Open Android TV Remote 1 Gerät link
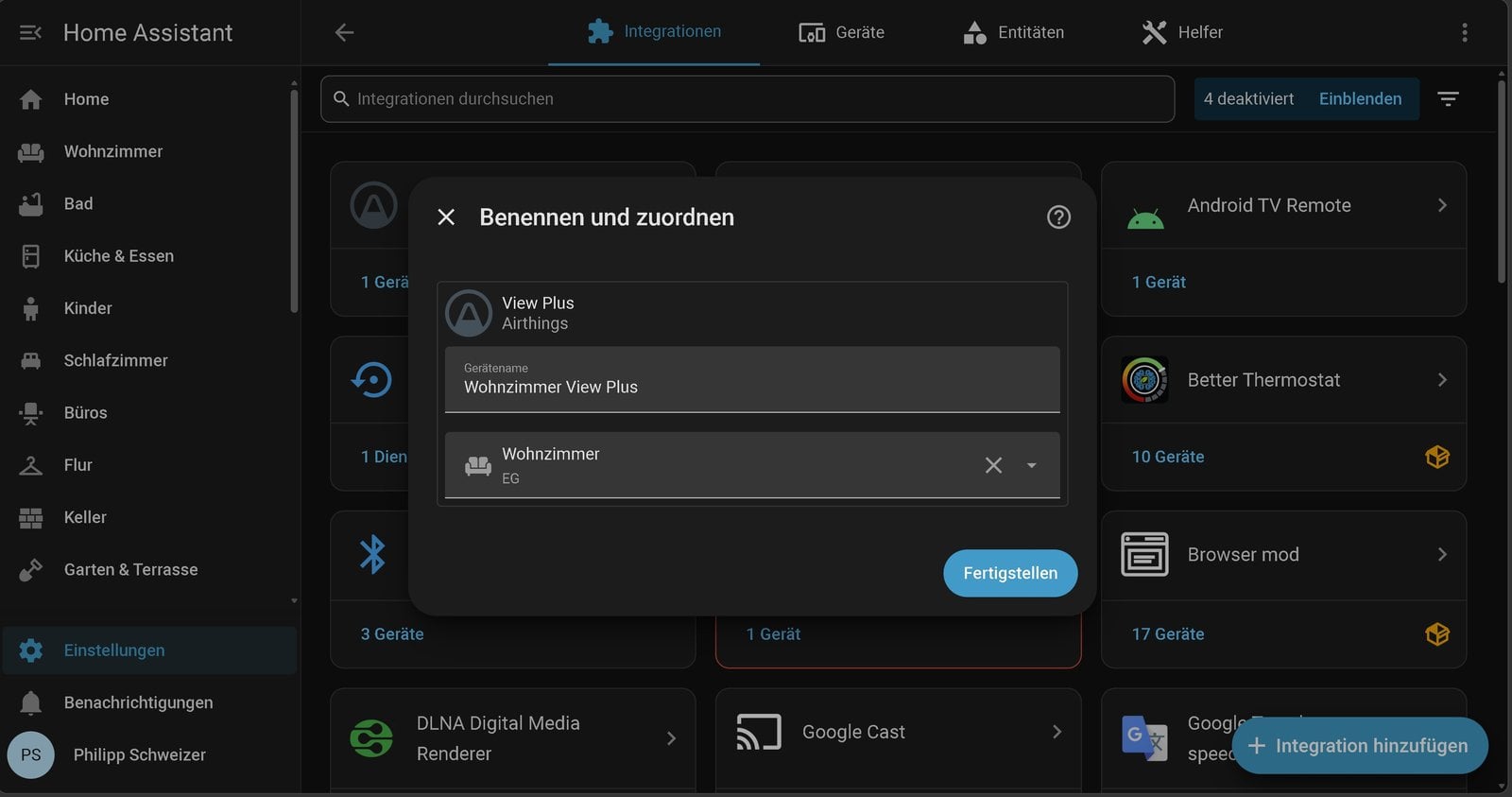The image size is (1512, 797). point(1159,283)
